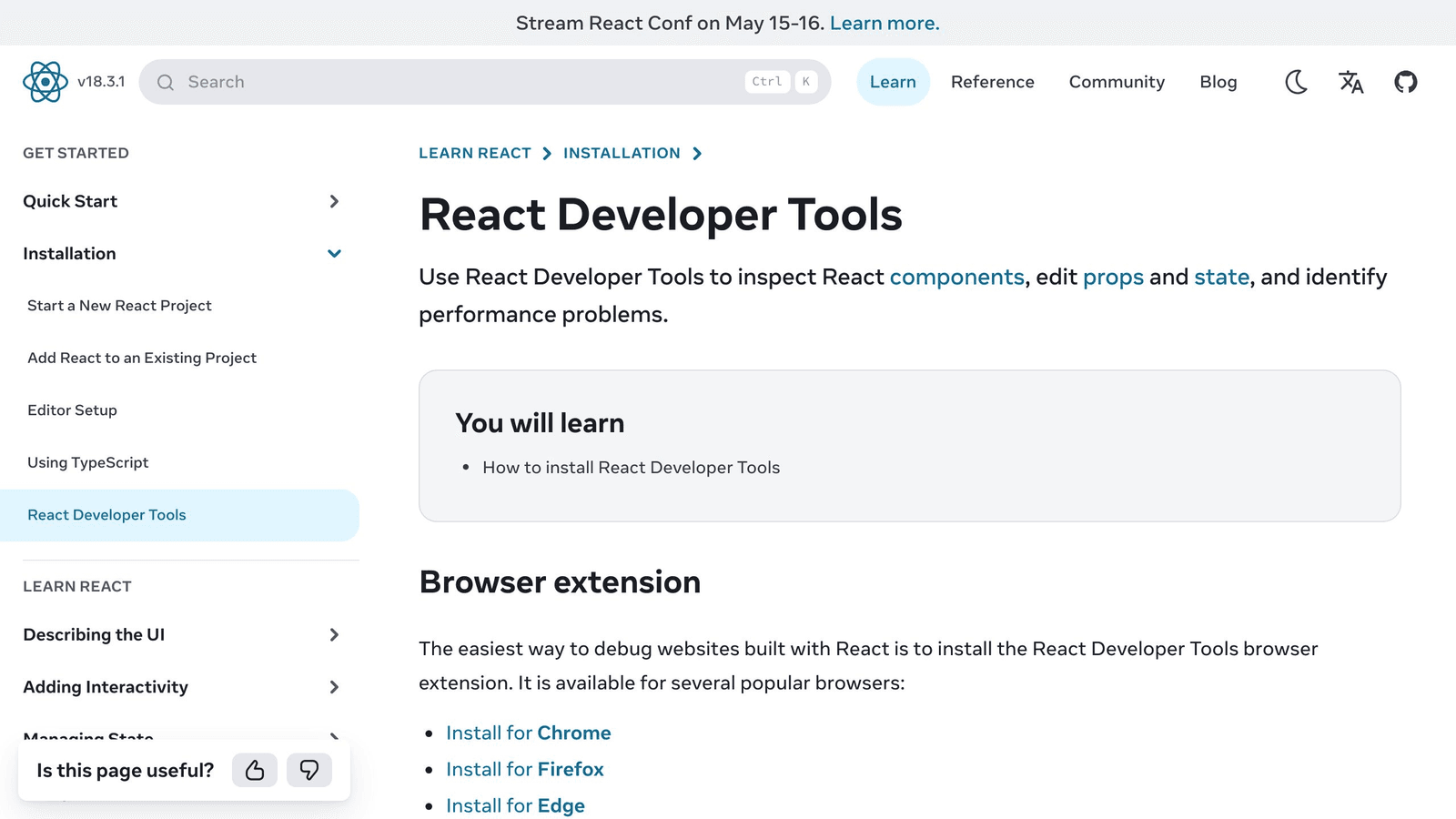Click the Installation sidebar label
Viewport: 1456px width, 819px height.
(69, 254)
